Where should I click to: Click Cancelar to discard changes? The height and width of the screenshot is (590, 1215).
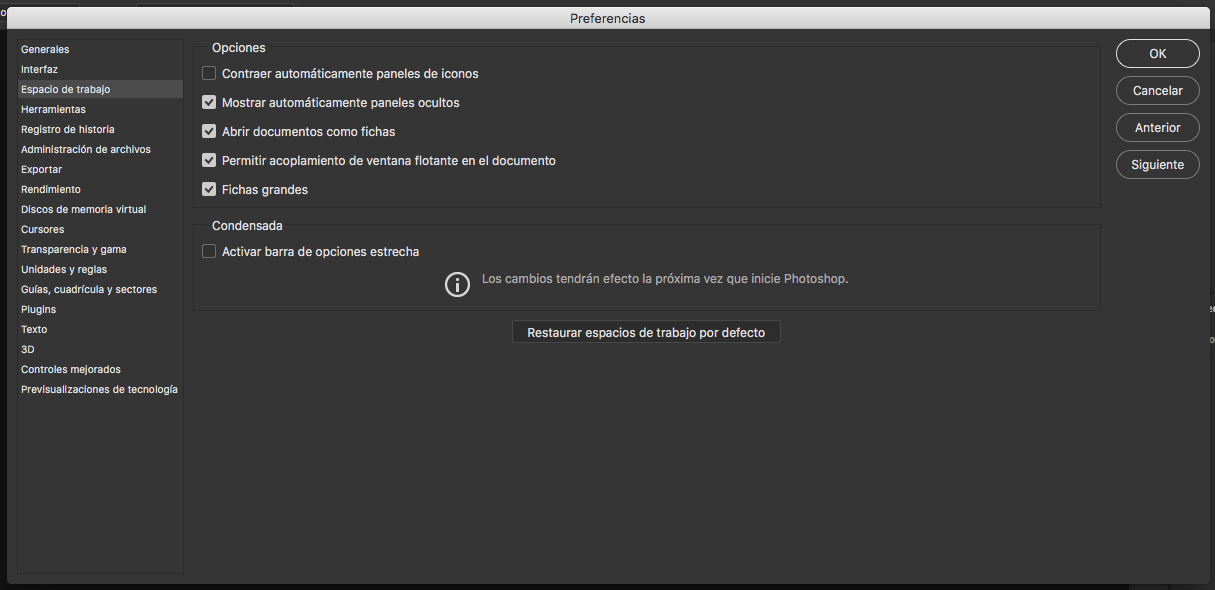(1157, 91)
